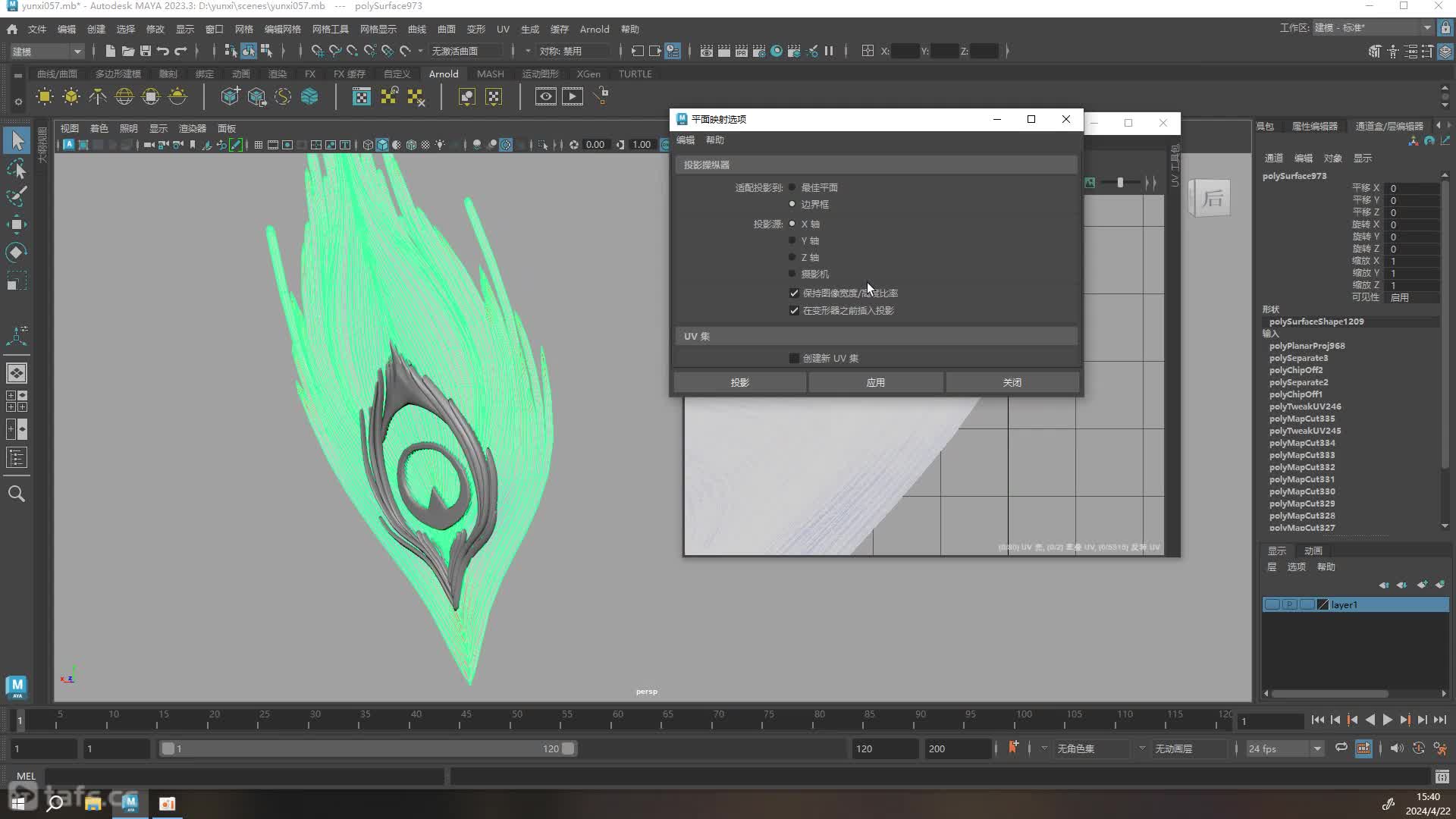This screenshot has width=1456, height=819.
Task: Collapse the UV 集 section
Action: 876,336
